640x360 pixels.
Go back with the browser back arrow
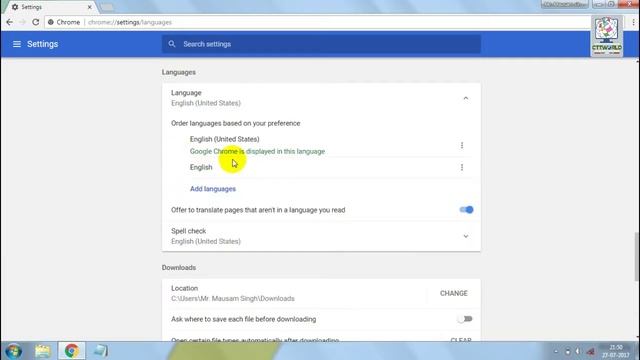pos(9,22)
